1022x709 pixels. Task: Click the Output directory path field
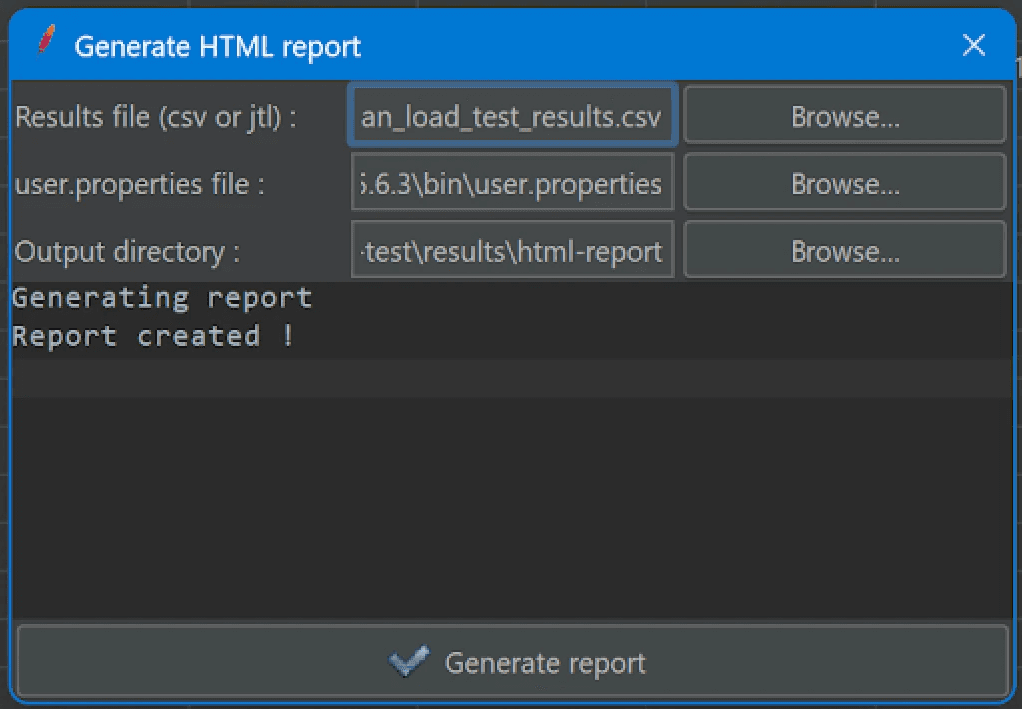point(513,250)
